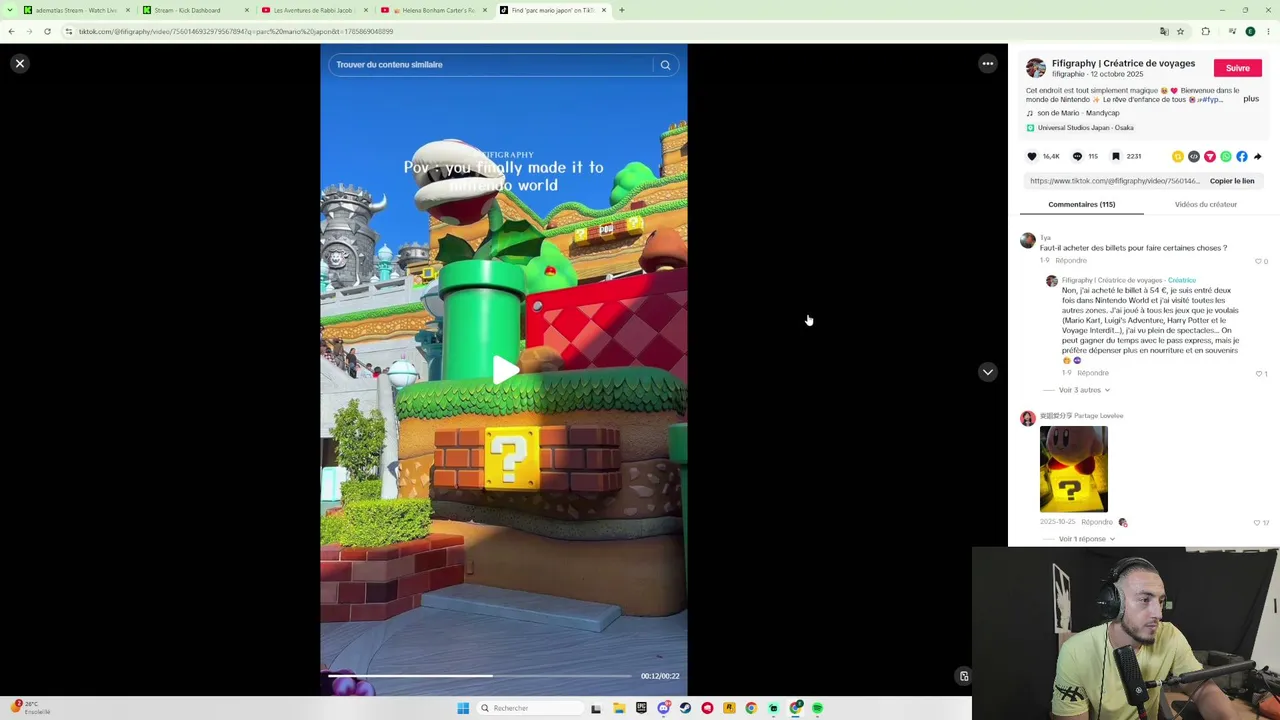Switch to the 'Vidéos du créateur' tab

coord(1206,204)
